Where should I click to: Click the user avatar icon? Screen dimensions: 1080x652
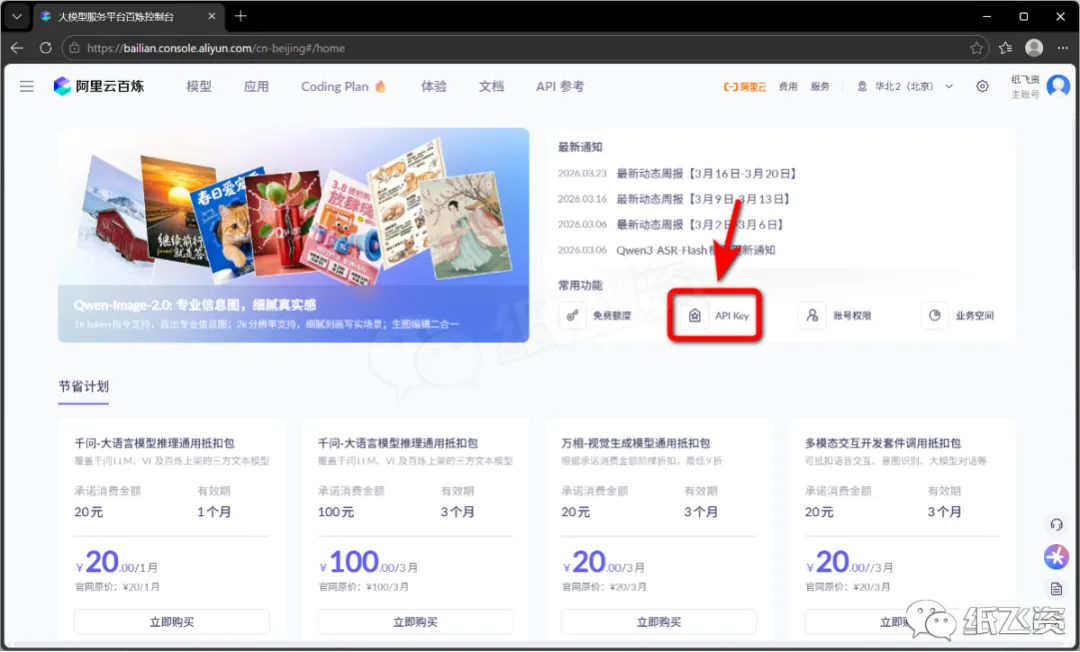(1058, 86)
